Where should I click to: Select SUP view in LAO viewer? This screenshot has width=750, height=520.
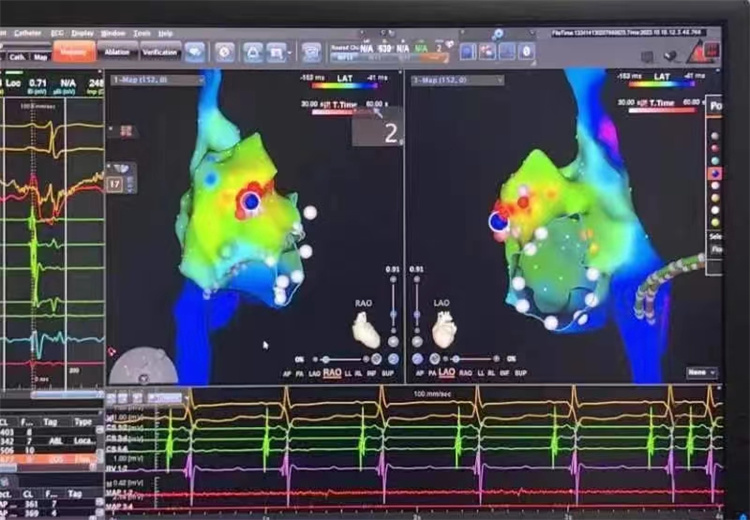pos(520,373)
